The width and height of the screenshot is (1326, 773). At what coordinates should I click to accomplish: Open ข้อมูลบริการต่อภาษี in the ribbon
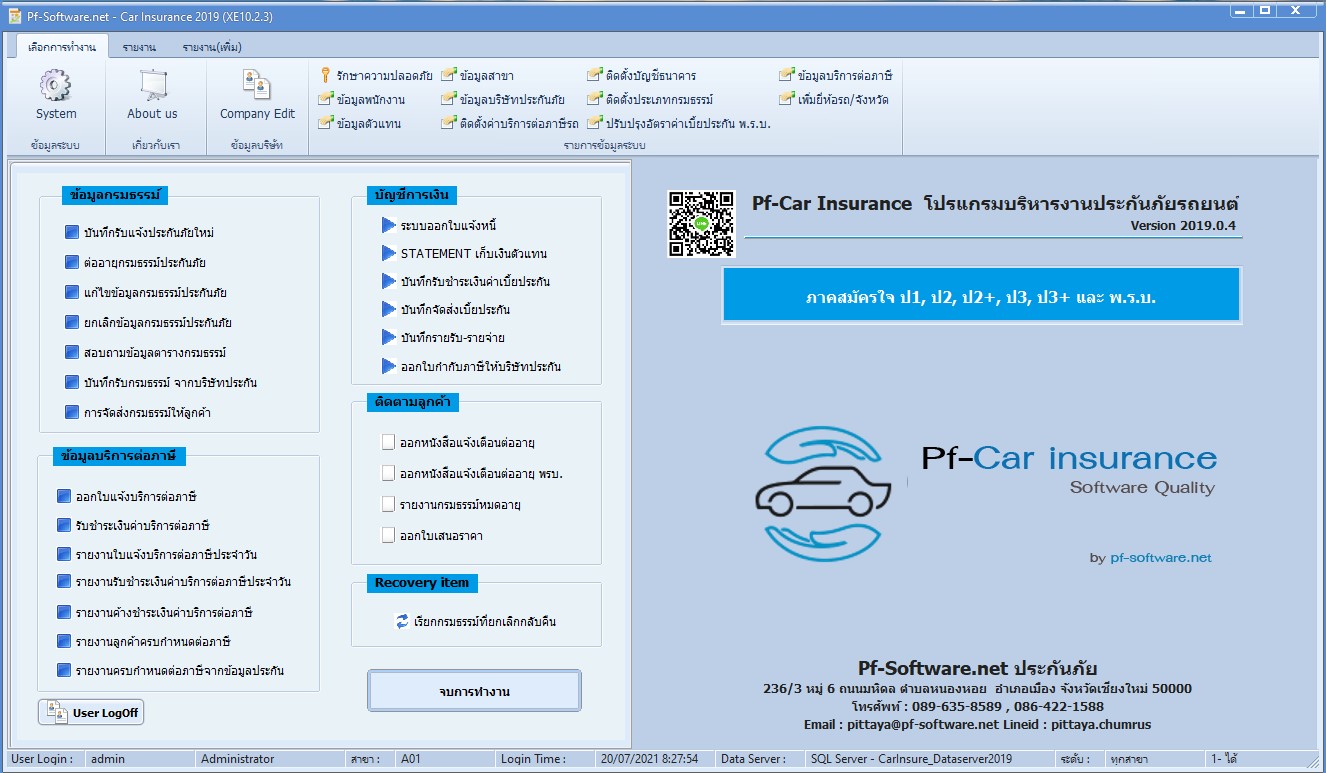[x=836, y=75]
